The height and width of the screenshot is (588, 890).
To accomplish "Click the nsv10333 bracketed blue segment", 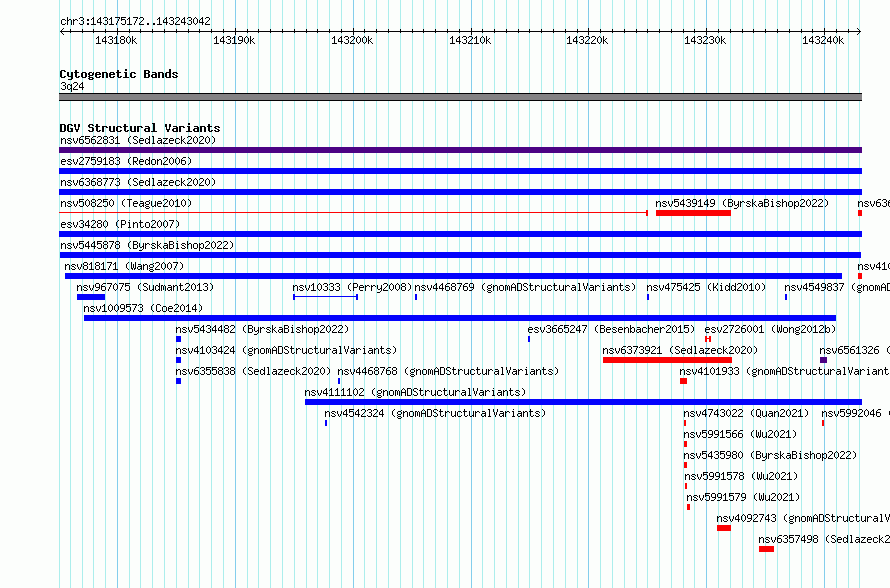I will [325, 297].
